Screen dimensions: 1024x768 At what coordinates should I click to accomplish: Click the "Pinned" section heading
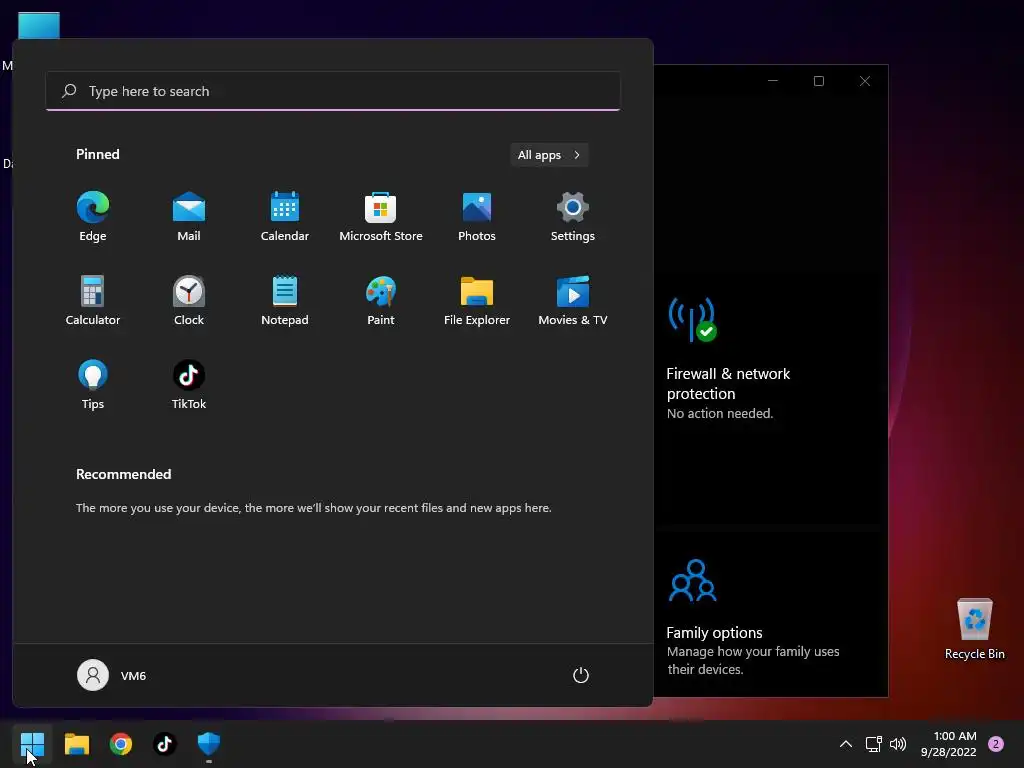click(97, 154)
